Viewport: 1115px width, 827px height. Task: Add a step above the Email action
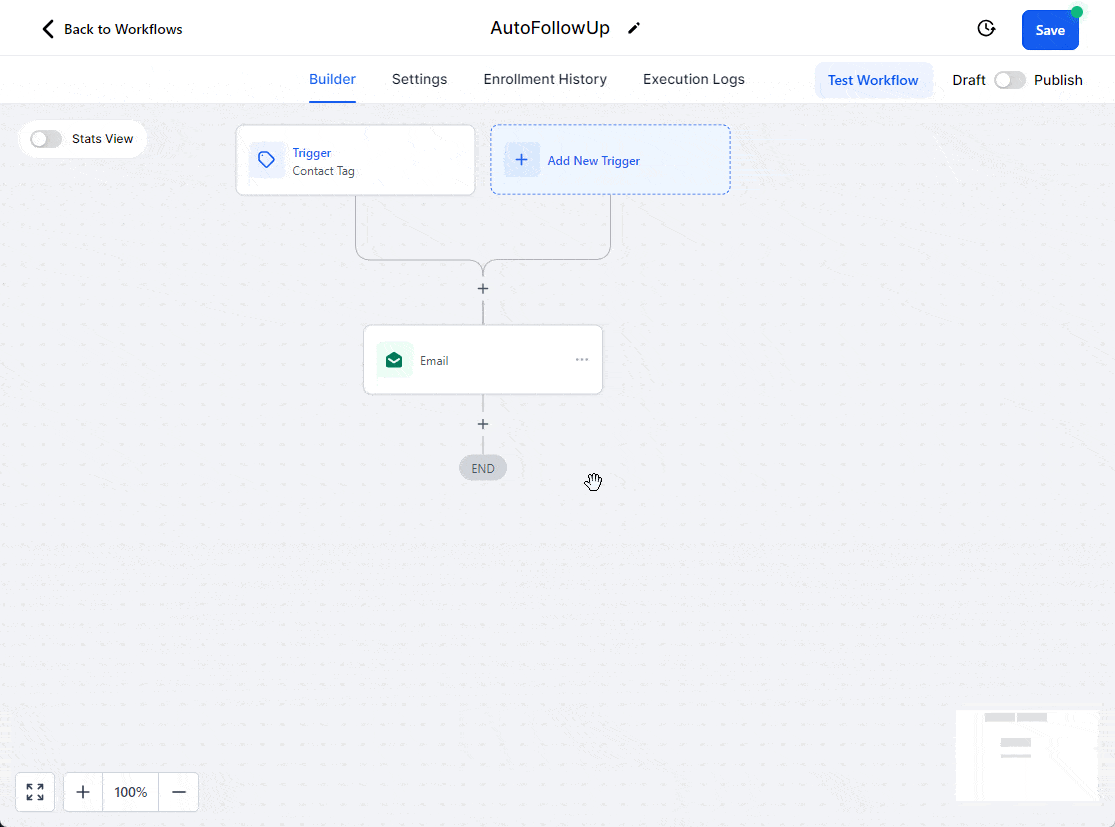[x=483, y=289]
